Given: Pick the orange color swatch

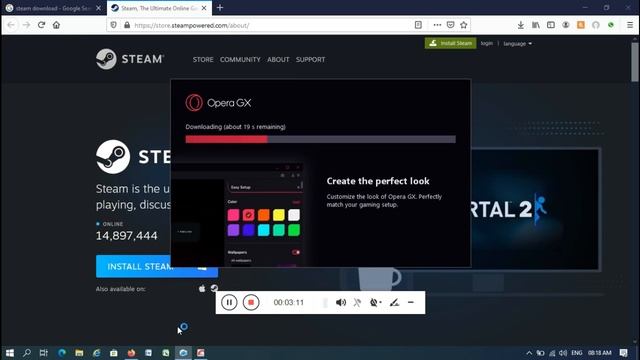Looking at the screenshot, I should [264, 215].
